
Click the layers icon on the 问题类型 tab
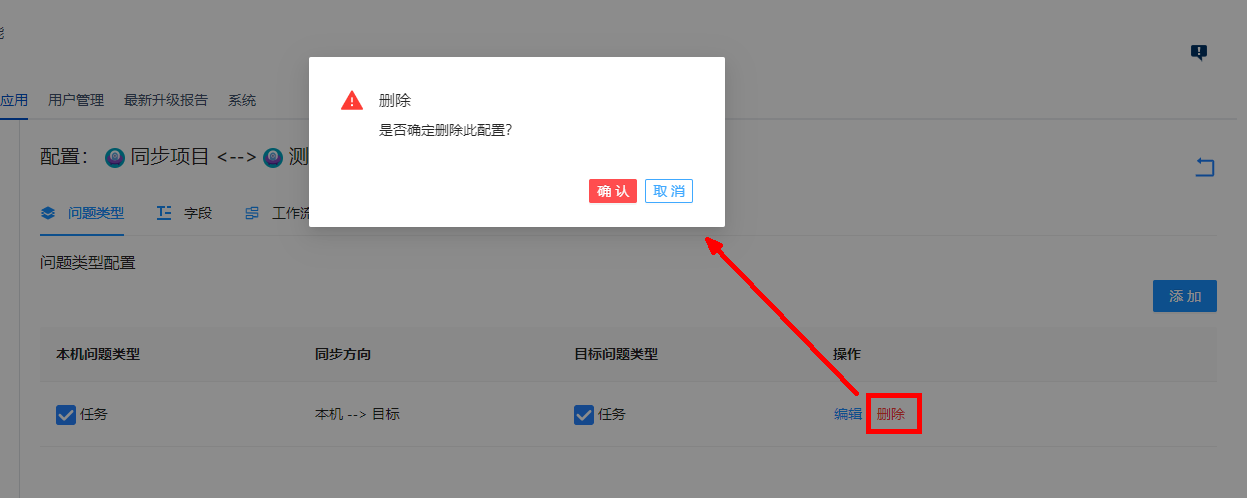[47, 213]
